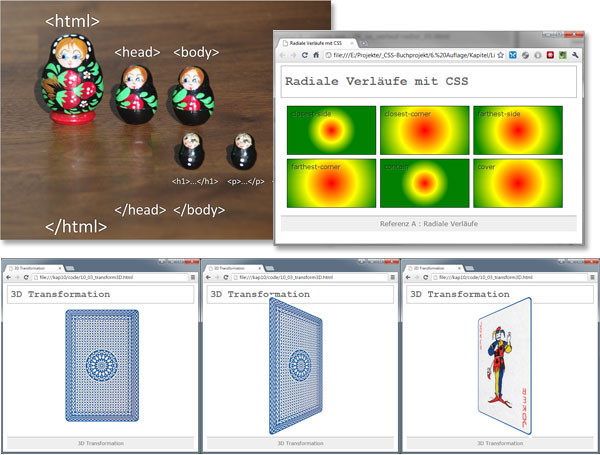Open a new tab in the flat card window
The image size is (600, 455).
(70, 268)
